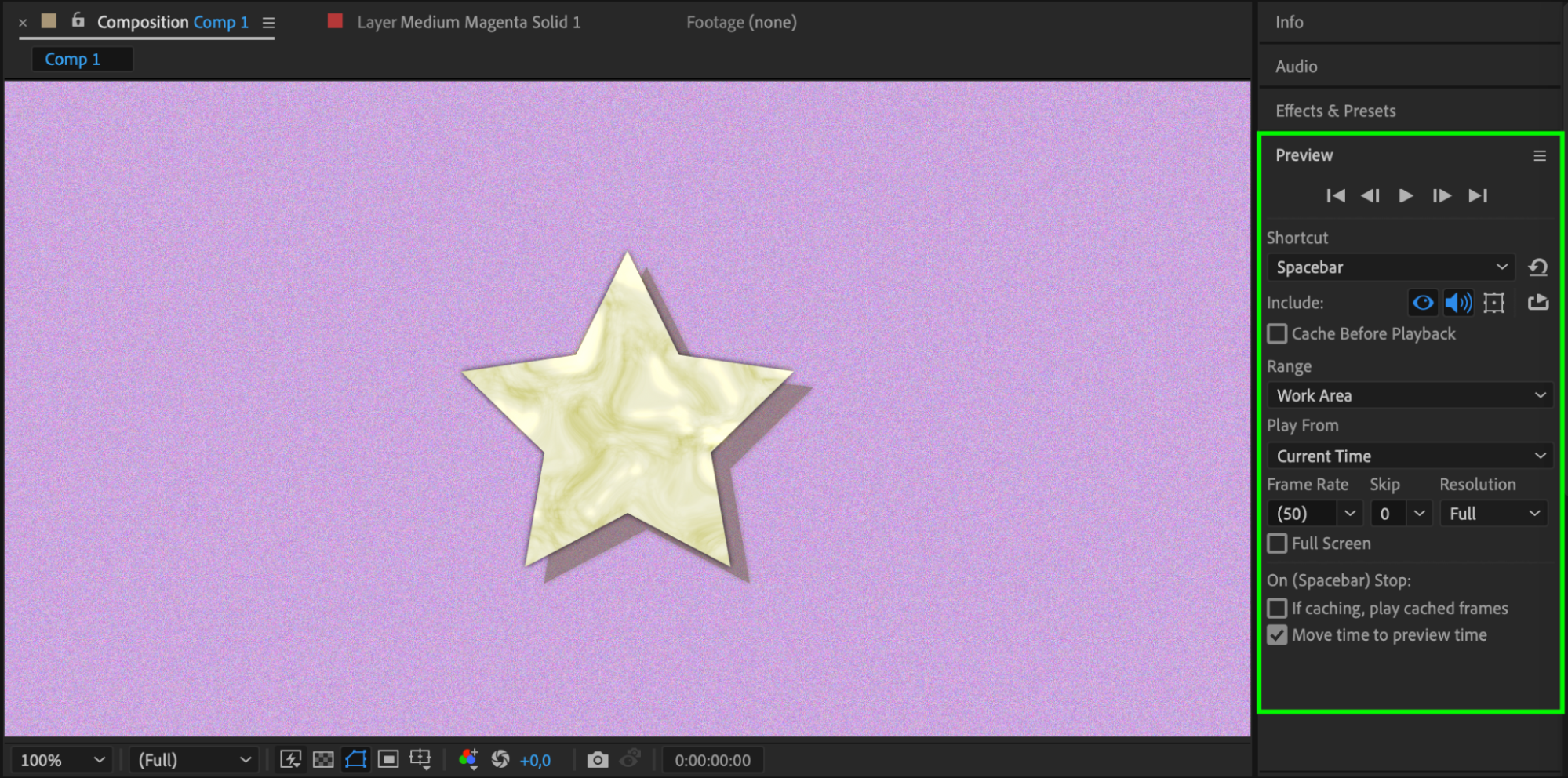Open Show Channel and color management settings
This screenshot has height=778, width=1568.
coord(468,759)
